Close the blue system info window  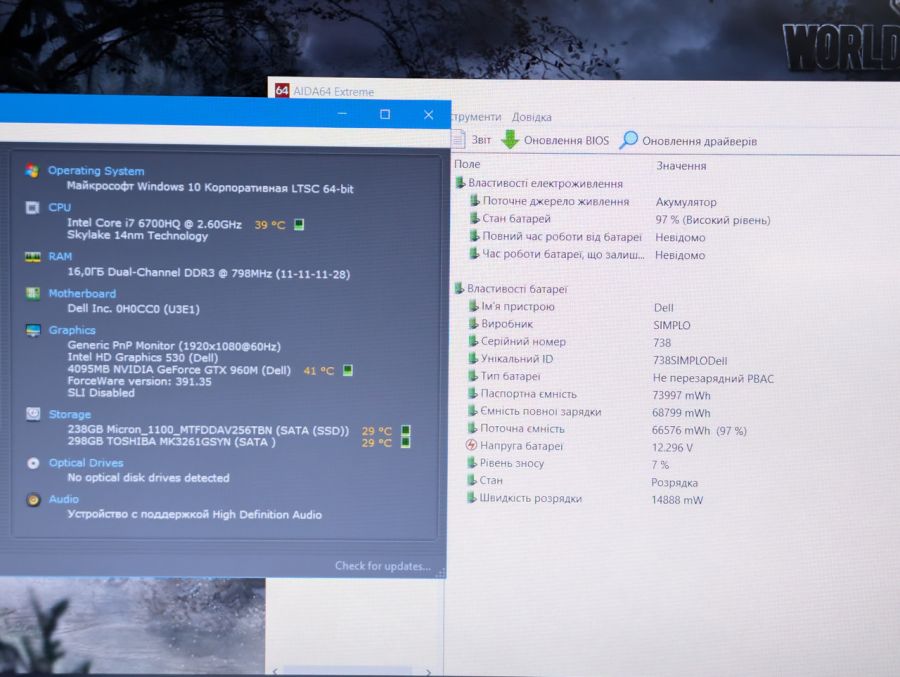click(x=428, y=115)
